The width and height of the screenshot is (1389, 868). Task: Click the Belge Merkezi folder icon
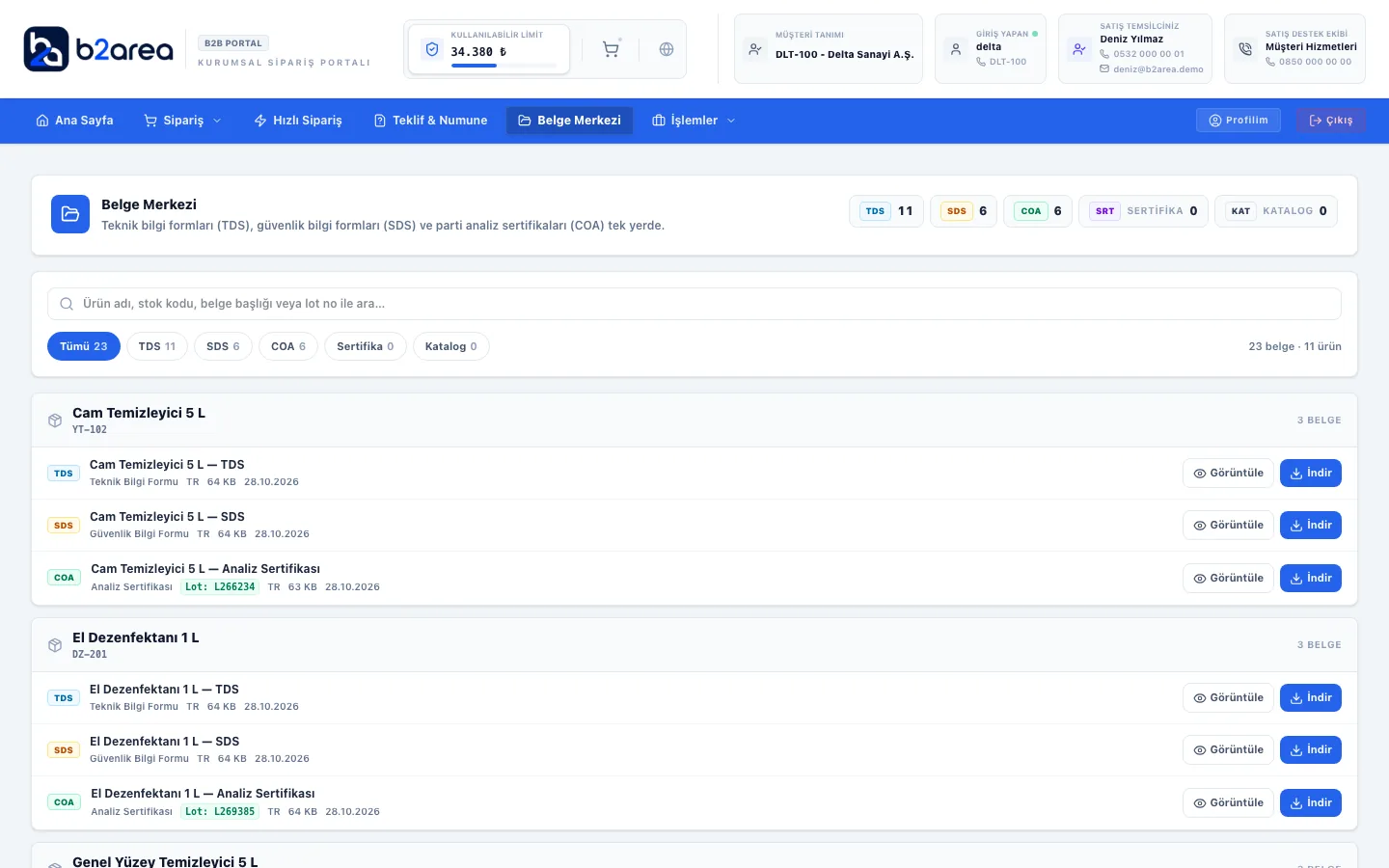[70, 214]
